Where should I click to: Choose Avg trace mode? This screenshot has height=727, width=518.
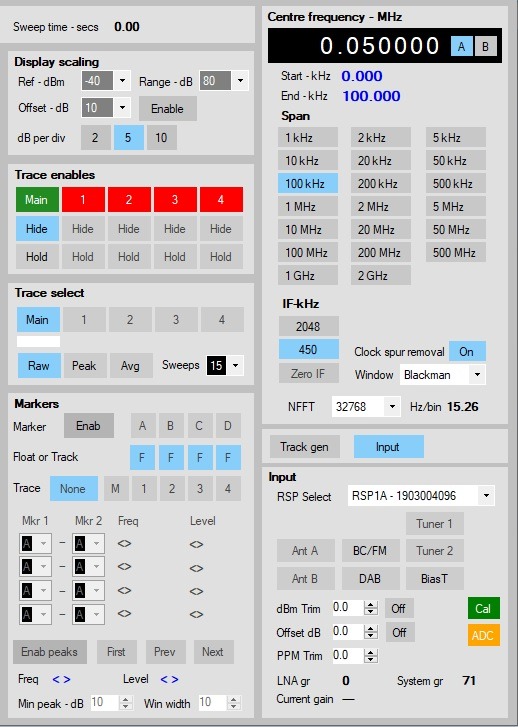131,365
